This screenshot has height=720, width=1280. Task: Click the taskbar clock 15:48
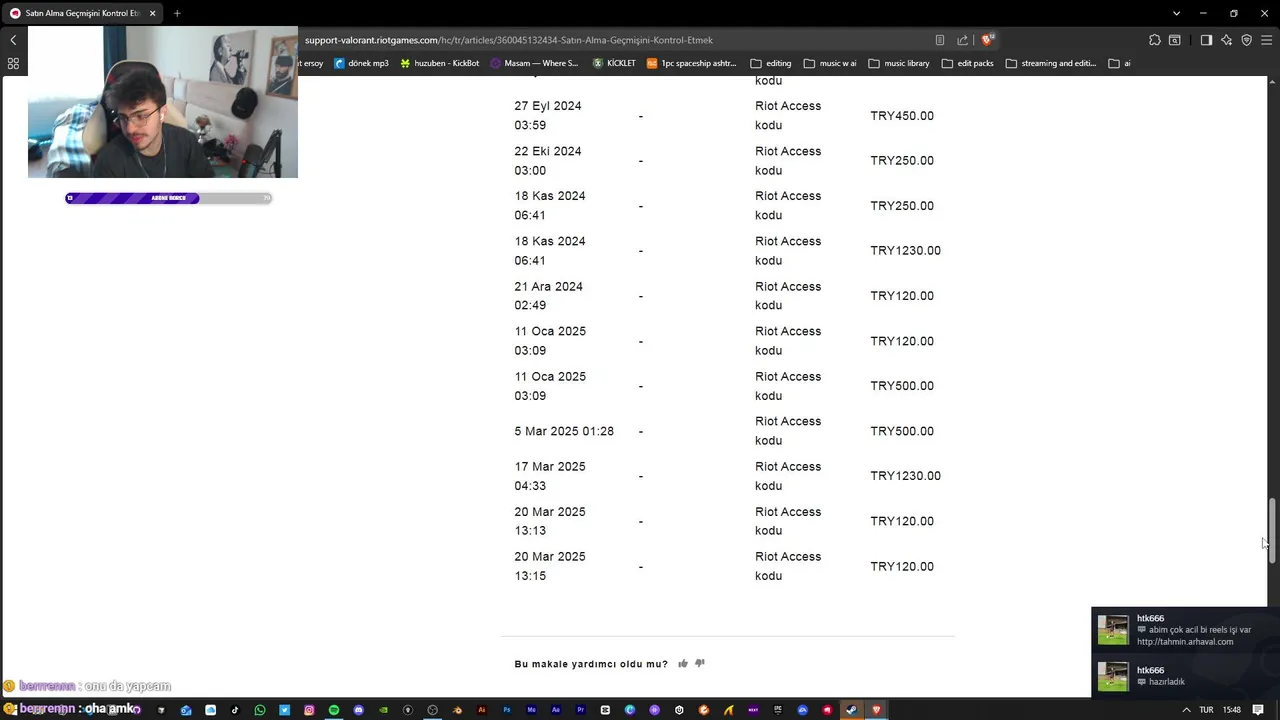tap(1232, 710)
